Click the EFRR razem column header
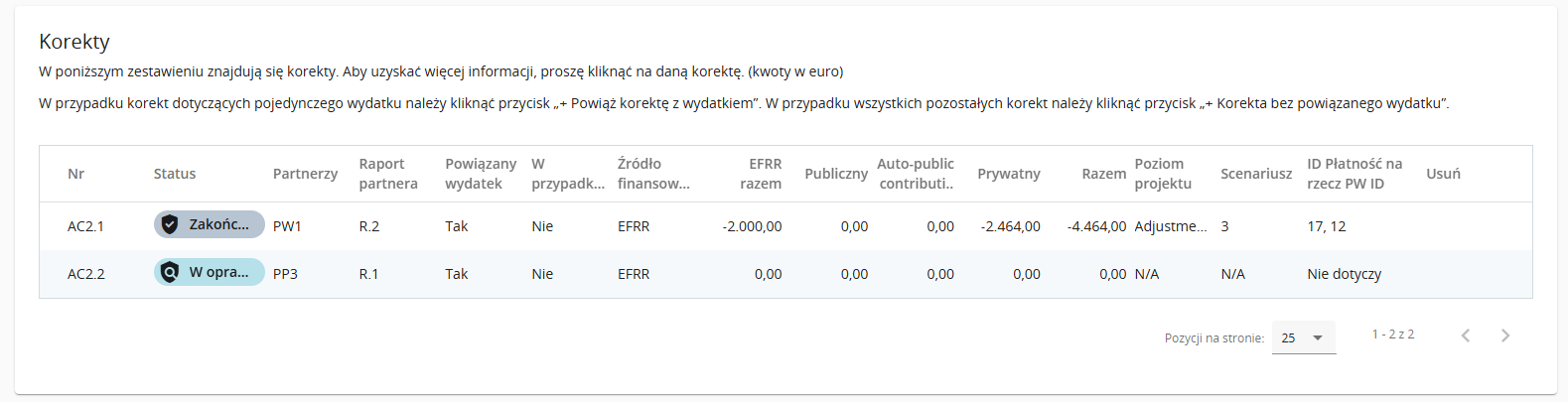 (761, 174)
